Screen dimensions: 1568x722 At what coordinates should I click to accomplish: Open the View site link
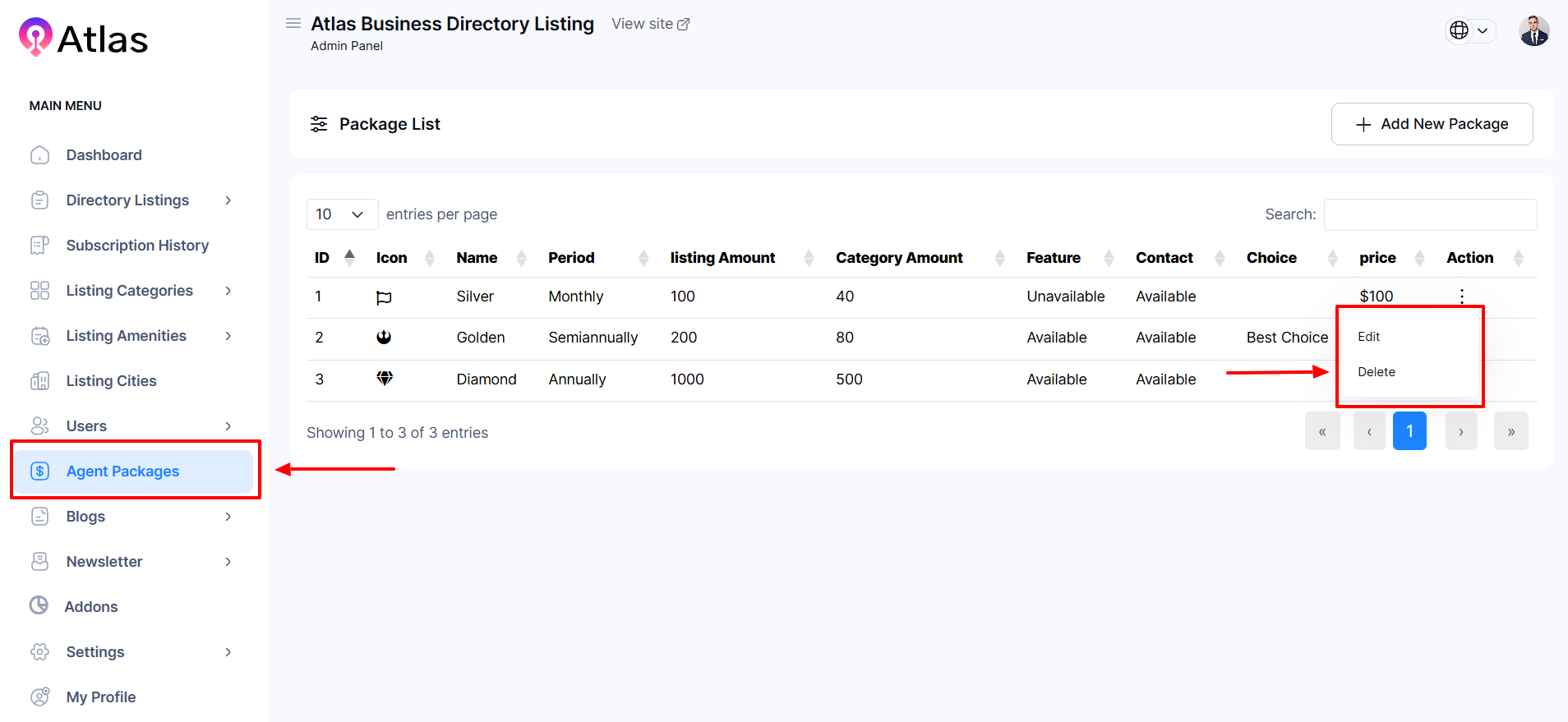tap(650, 24)
